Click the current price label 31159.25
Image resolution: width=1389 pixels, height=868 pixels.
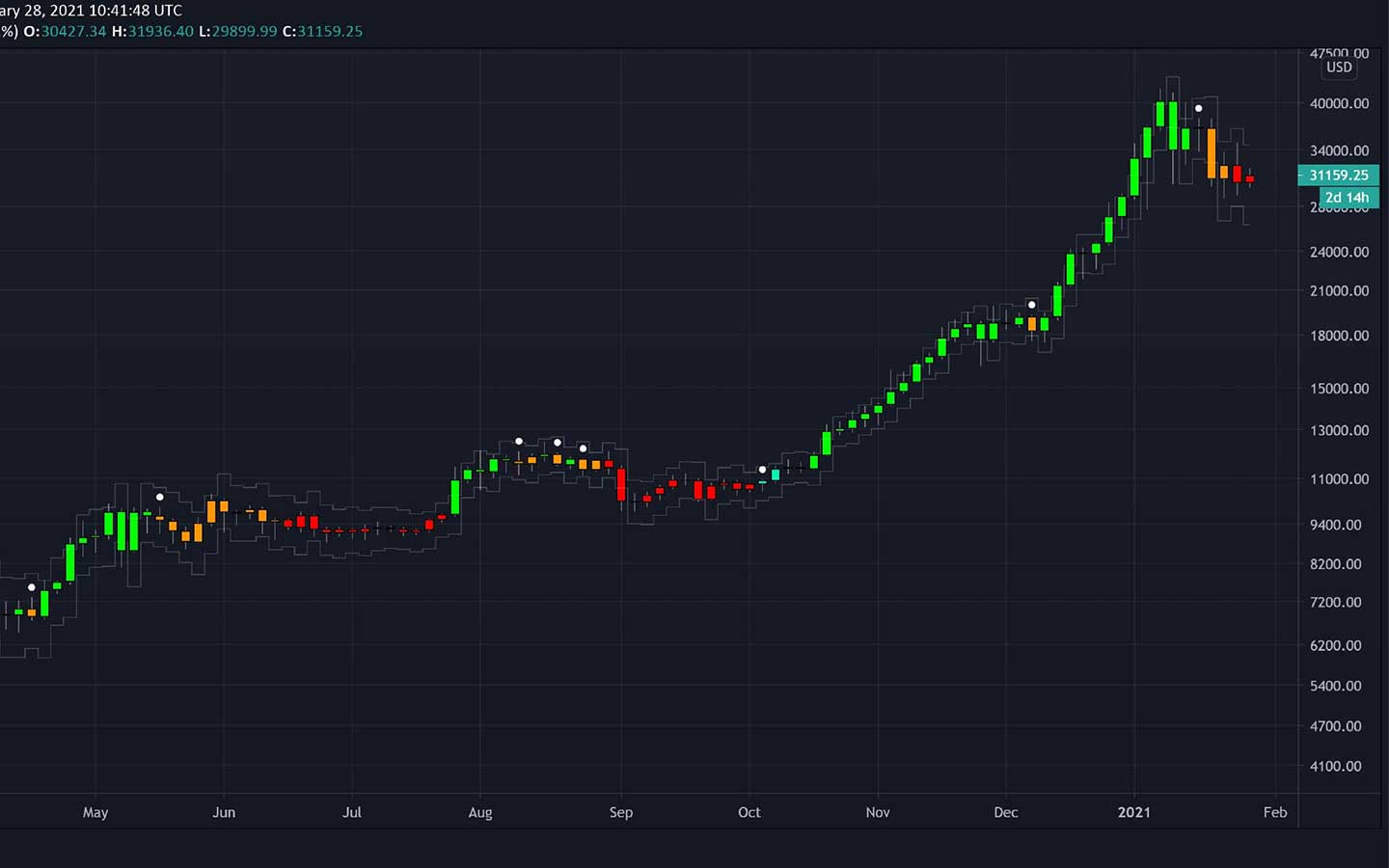pos(1339,176)
